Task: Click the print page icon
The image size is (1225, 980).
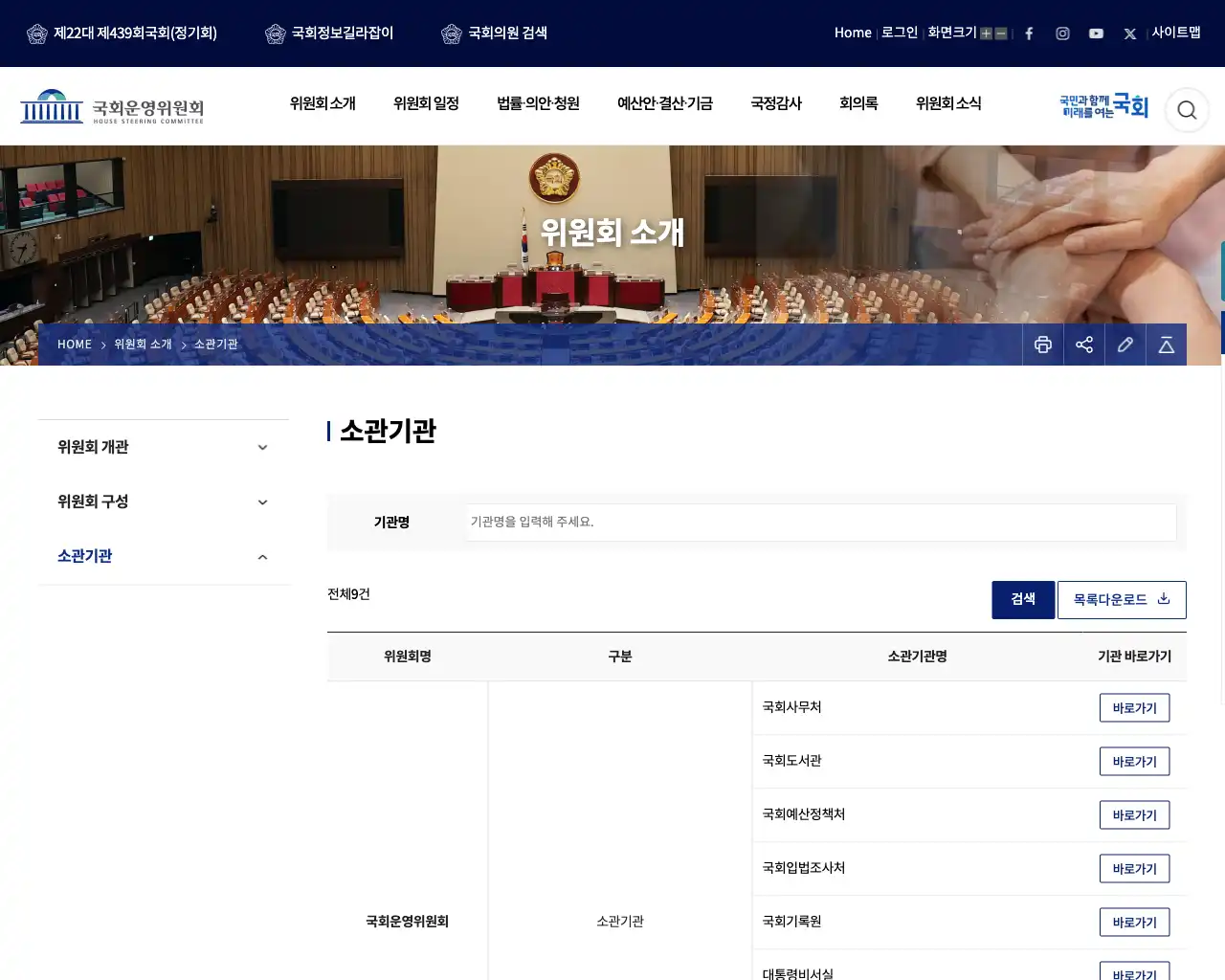Action: point(1043,345)
